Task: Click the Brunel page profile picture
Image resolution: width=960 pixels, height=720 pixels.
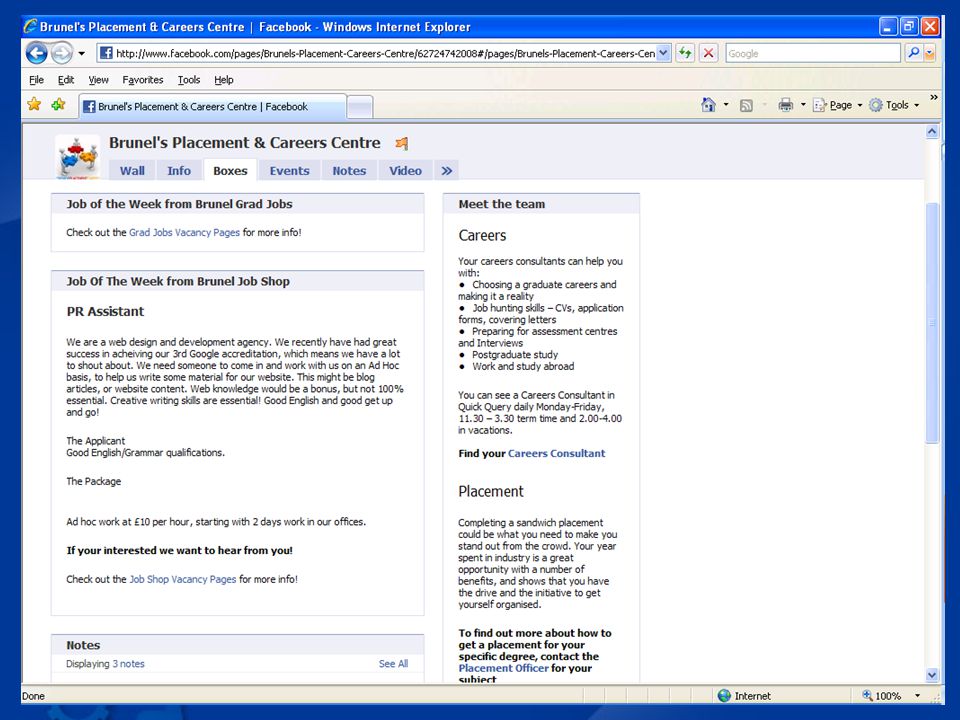Action: click(77, 157)
